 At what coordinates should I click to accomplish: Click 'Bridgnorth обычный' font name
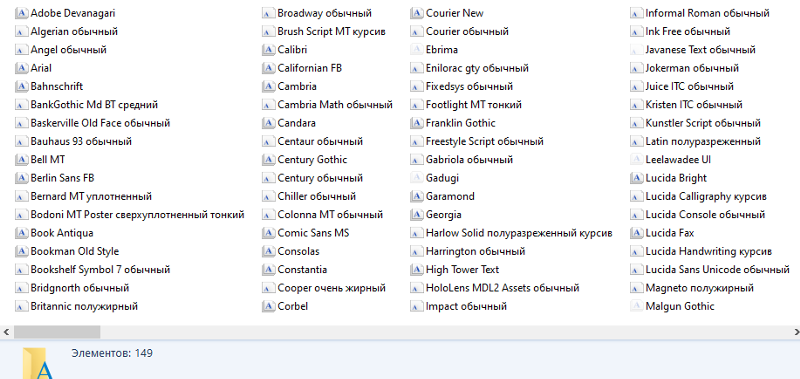tap(80, 288)
